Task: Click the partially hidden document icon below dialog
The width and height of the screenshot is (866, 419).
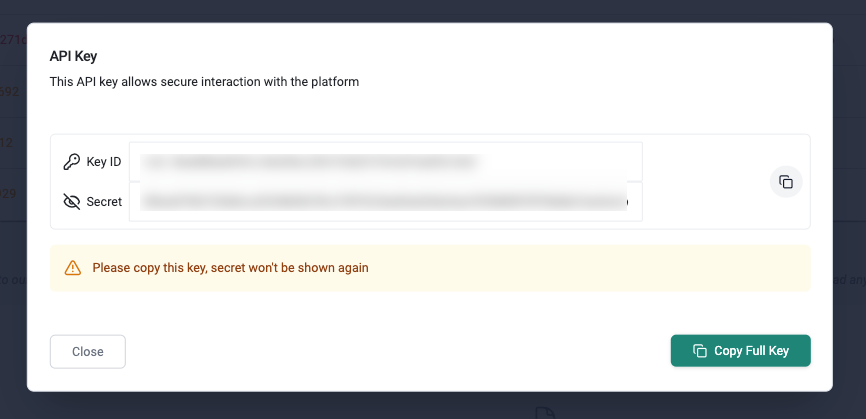Action: click(x=545, y=412)
